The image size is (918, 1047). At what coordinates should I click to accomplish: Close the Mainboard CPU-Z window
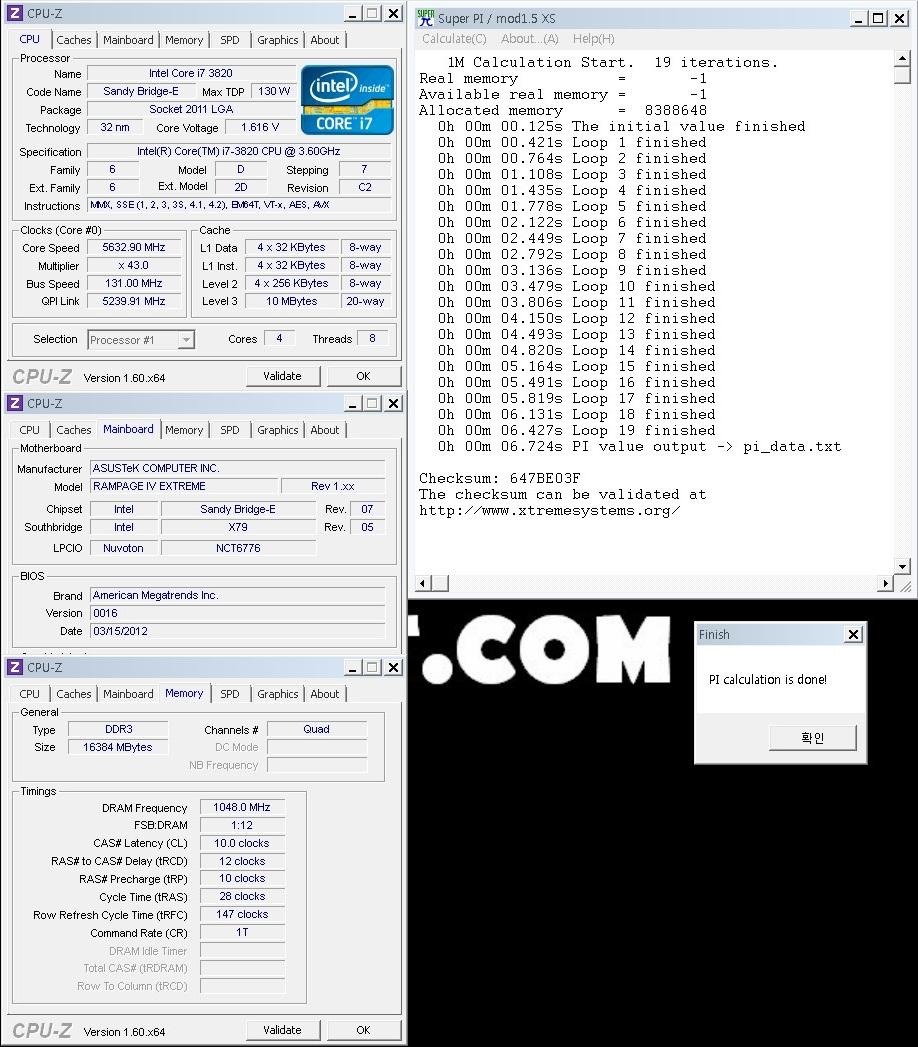pos(394,403)
